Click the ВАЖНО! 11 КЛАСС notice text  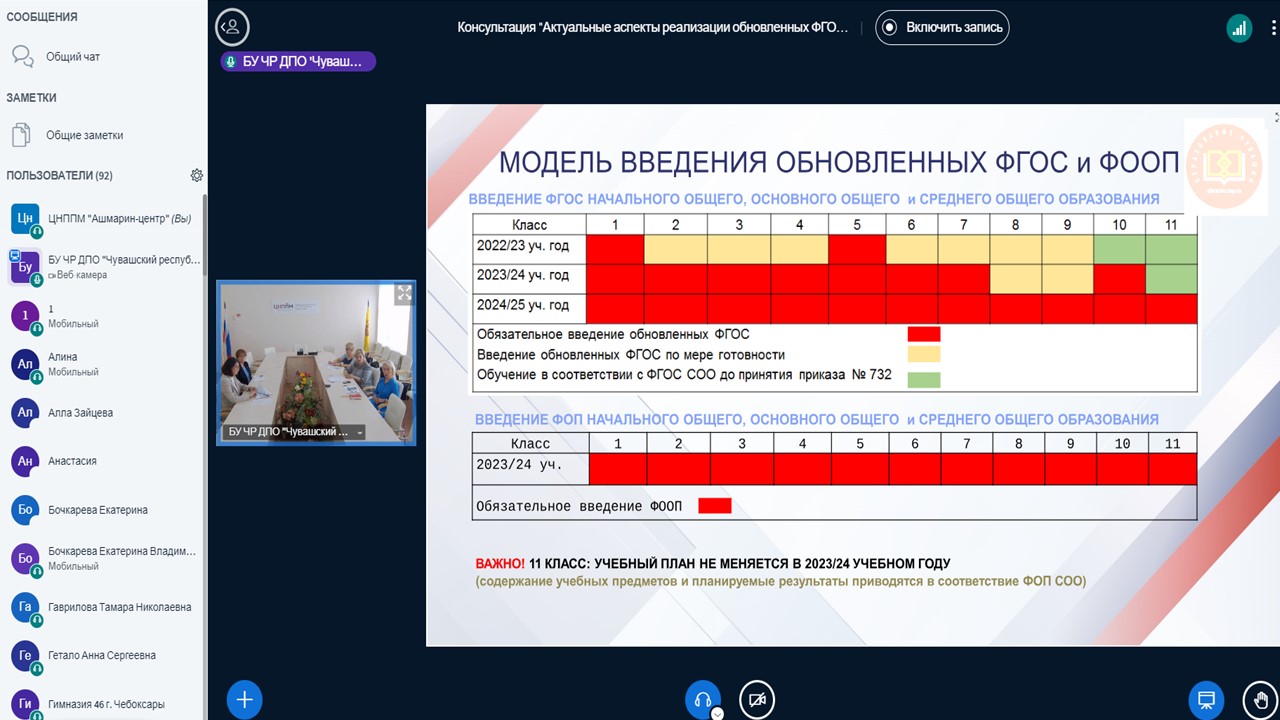click(x=713, y=564)
